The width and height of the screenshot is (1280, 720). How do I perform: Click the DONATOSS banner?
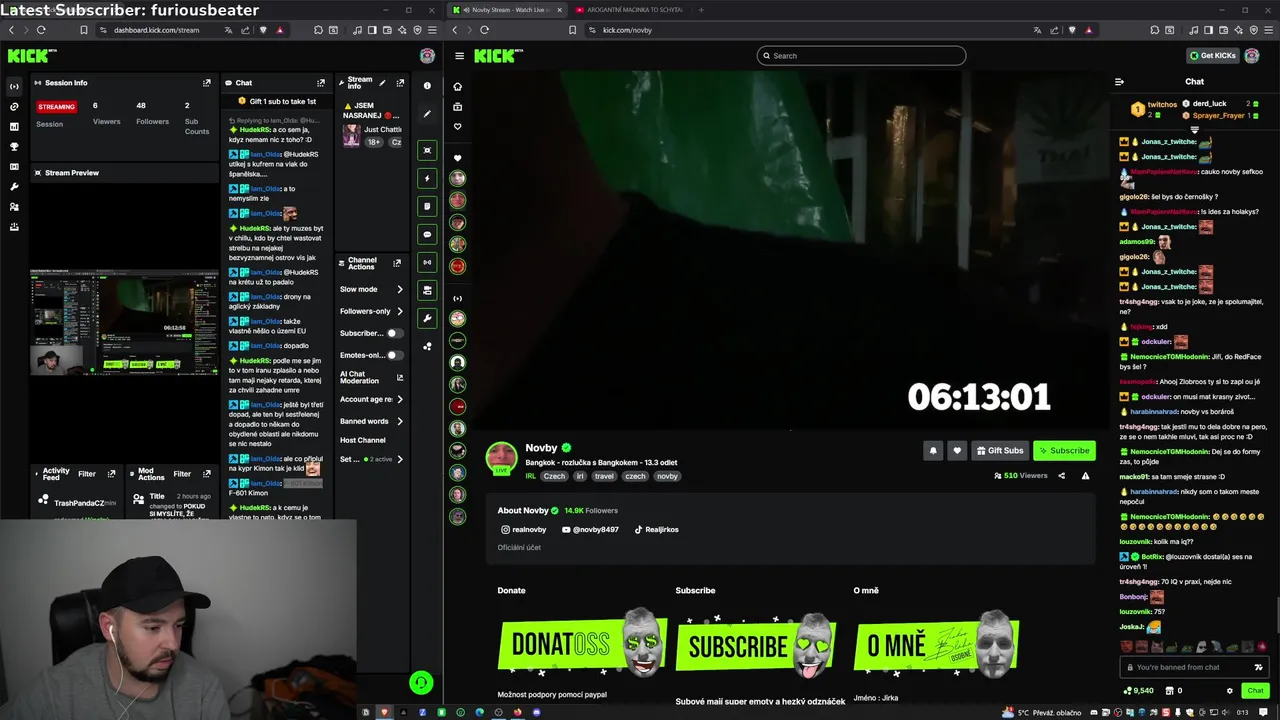(583, 645)
